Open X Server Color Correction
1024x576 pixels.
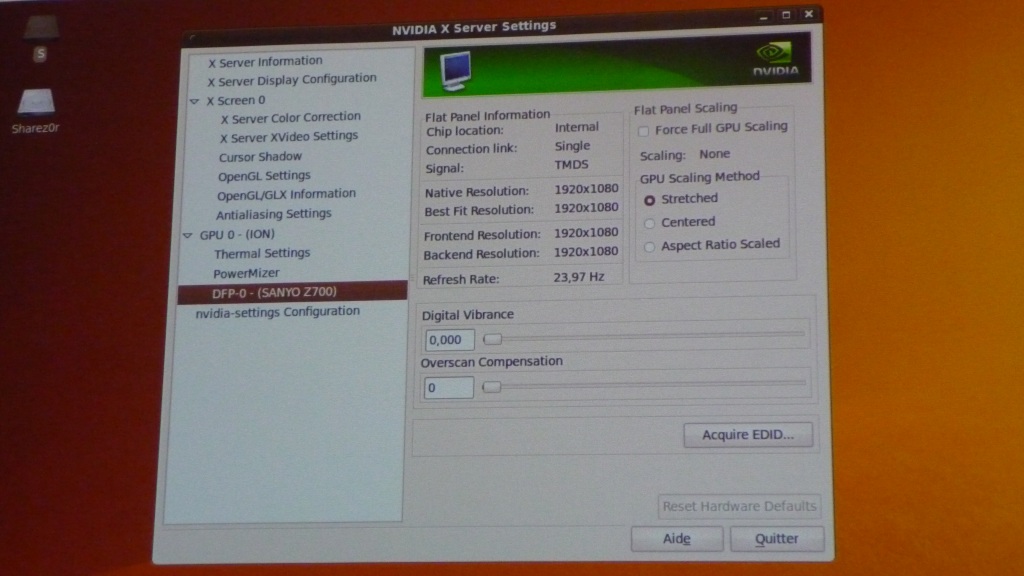[291, 118]
